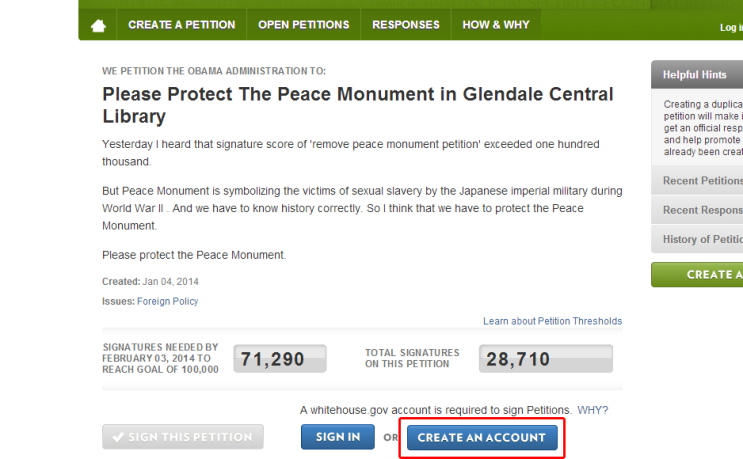Open the Foreign Policy issue link
This screenshot has height=459, width=743.
click(x=167, y=301)
